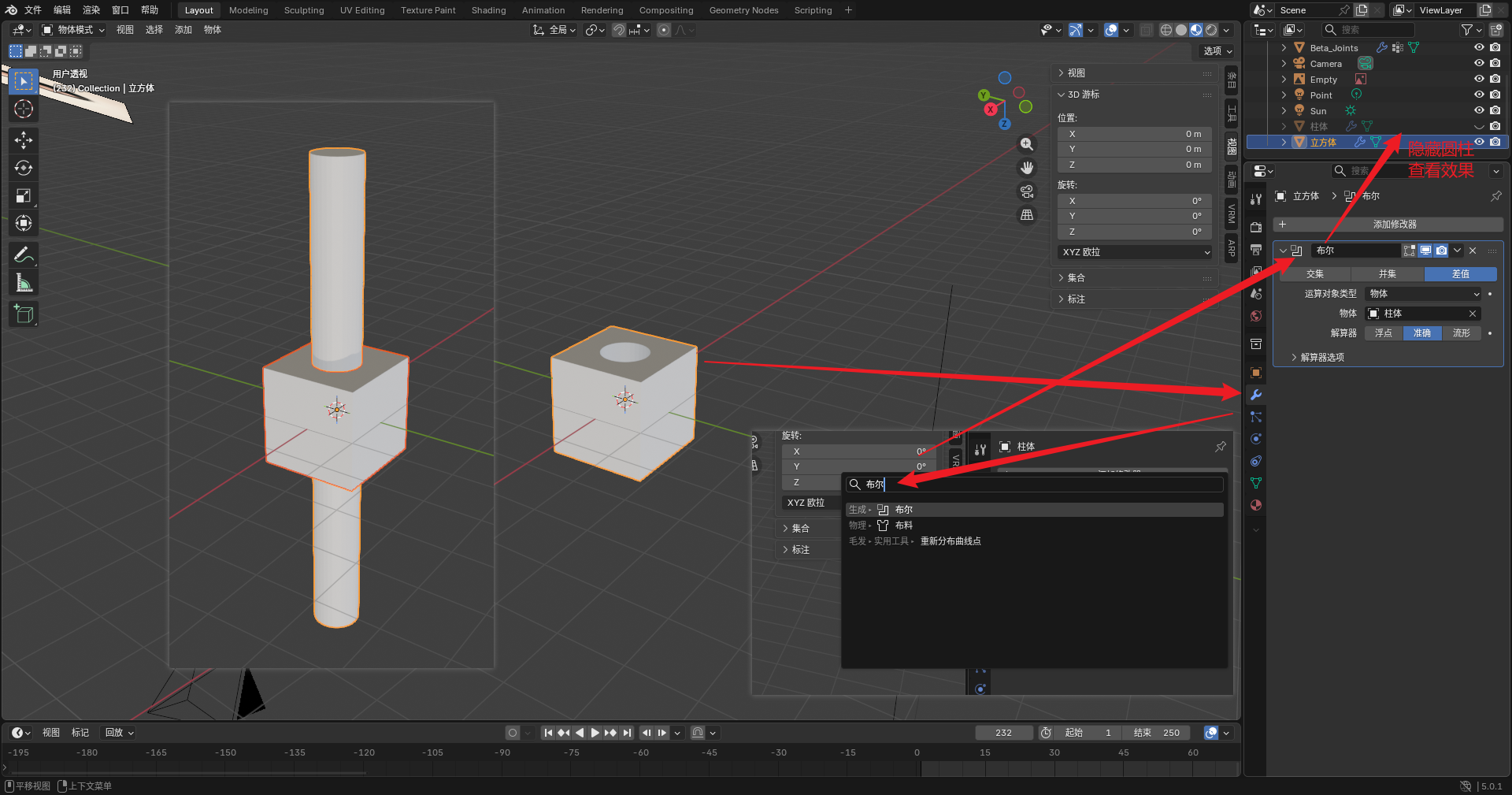1512x795 pixels.
Task: Select the Rotate tool in left toolbar
Action: [24, 168]
